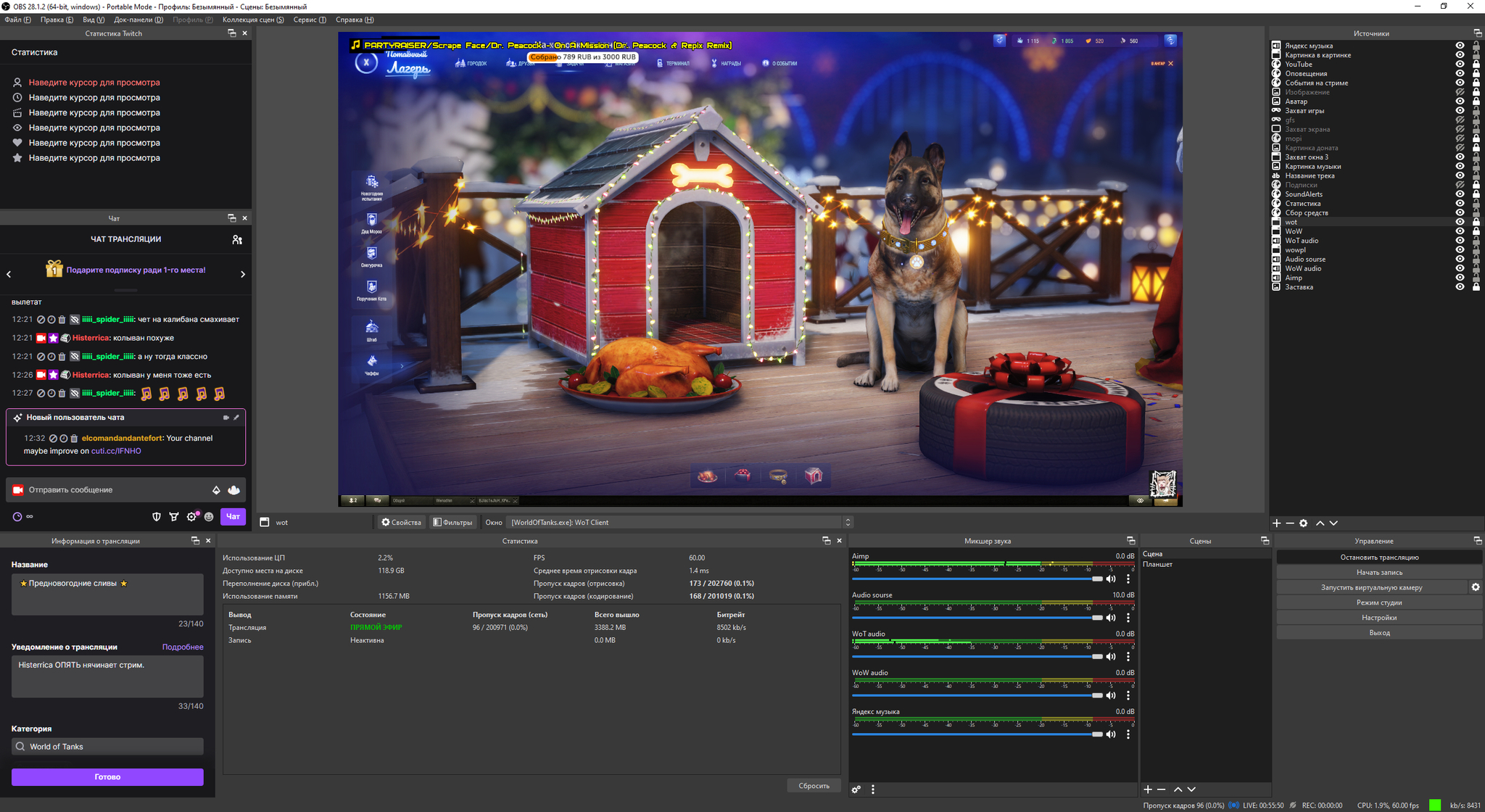Pin the new chat user message
This screenshot has height=812, width=1485.
click(x=236, y=418)
